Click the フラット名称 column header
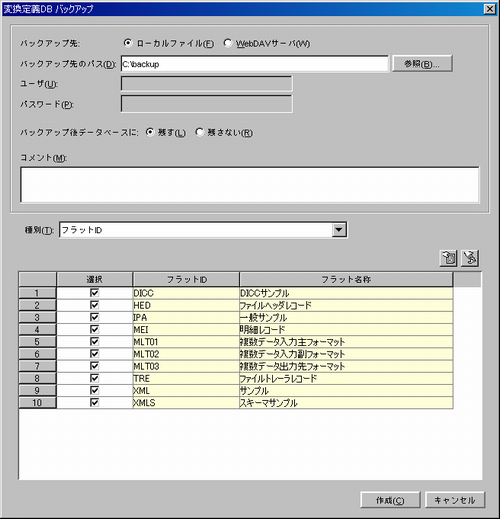Image resolution: width=500 pixels, height=519 pixels. point(346,279)
